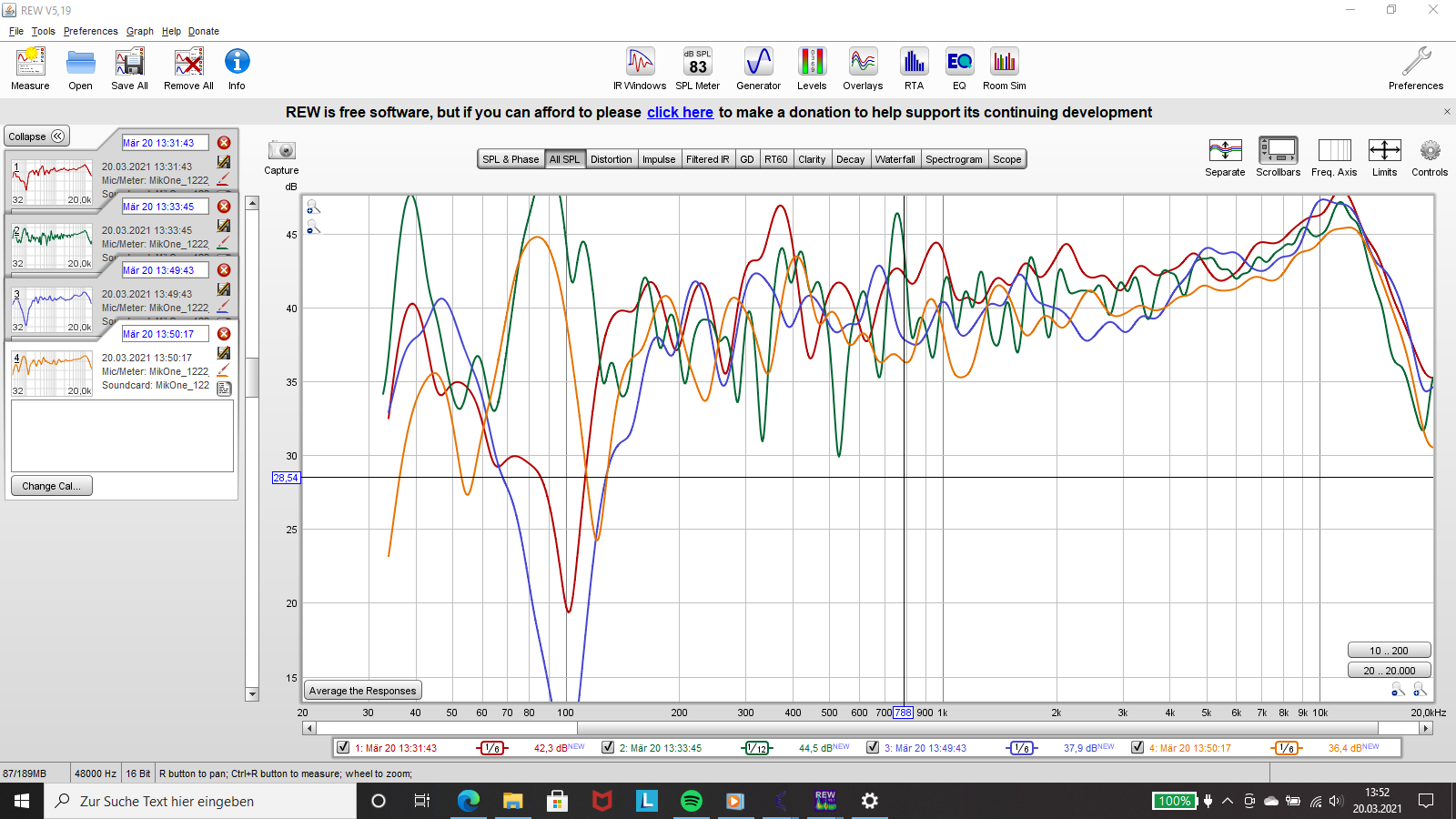The height and width of the screenshot is (819, 1456).
Task: Click 1/6 smoothing indicator for trace 4
Action: click(x=1286, y=748)
